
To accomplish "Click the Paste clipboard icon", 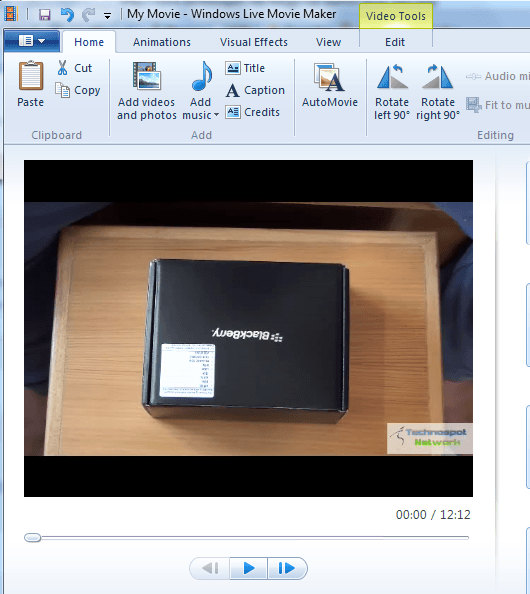I will (30, 76).
